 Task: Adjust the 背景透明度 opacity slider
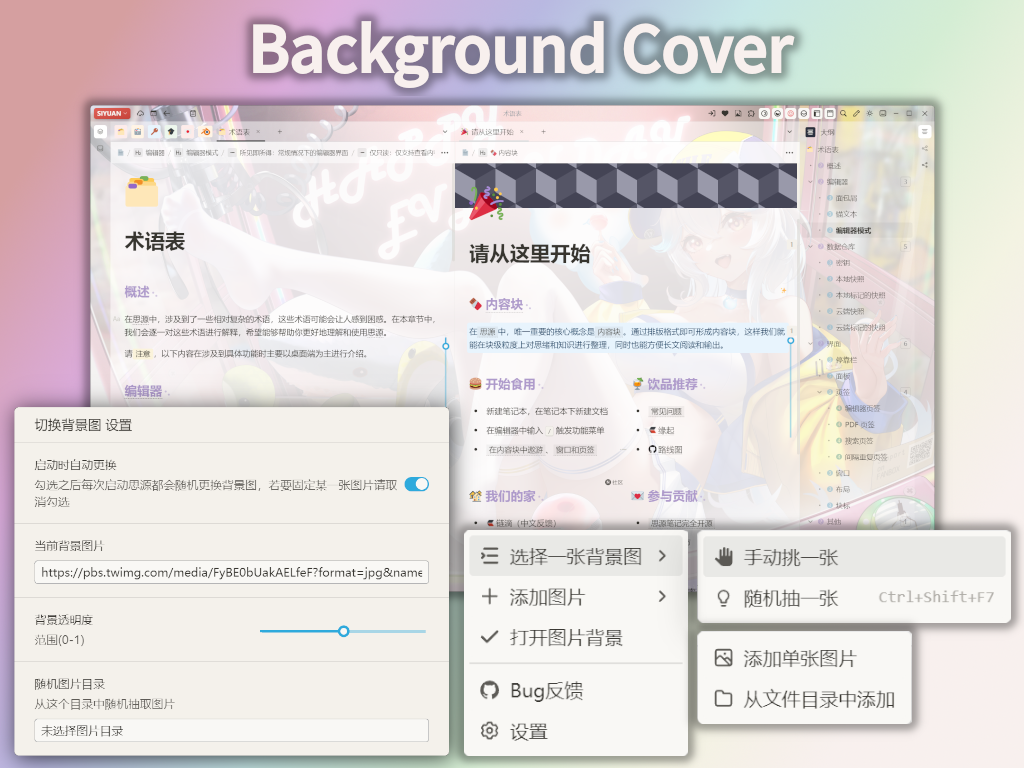[x=344, y=632]
